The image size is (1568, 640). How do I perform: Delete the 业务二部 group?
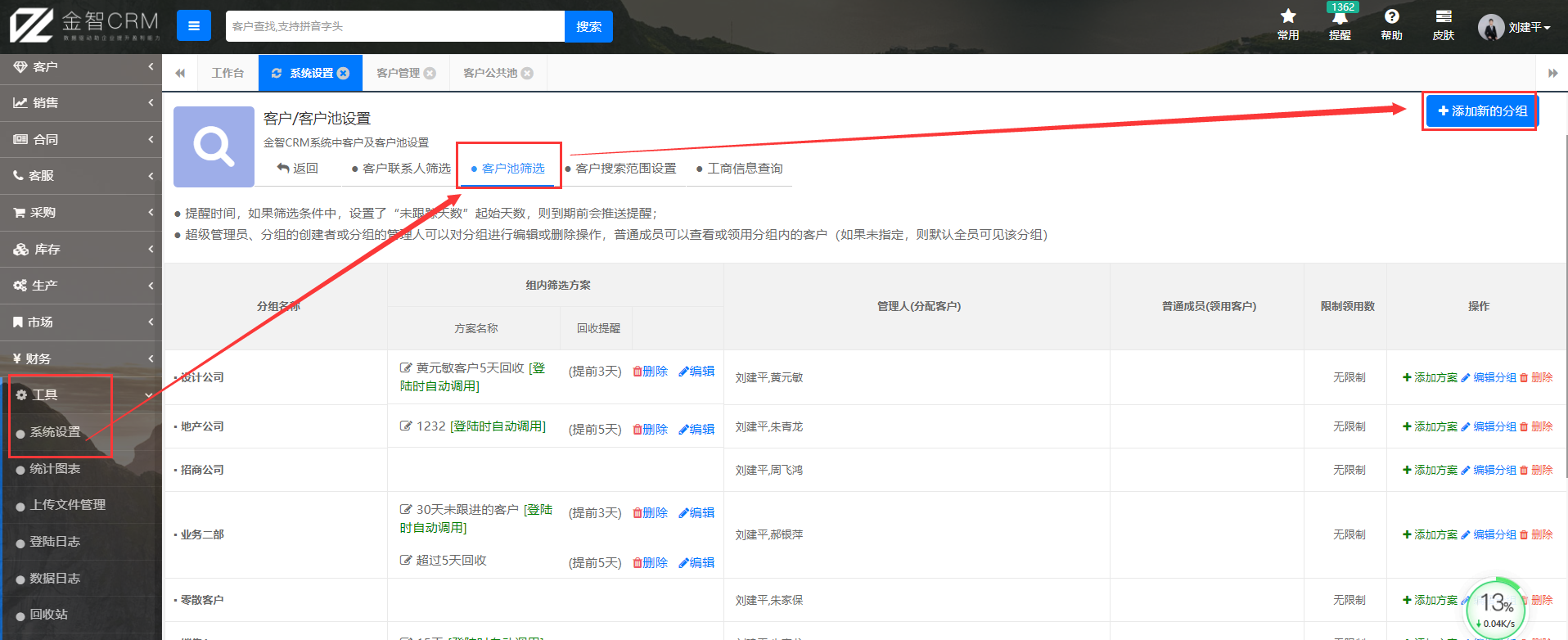[x=1536, y=535]
